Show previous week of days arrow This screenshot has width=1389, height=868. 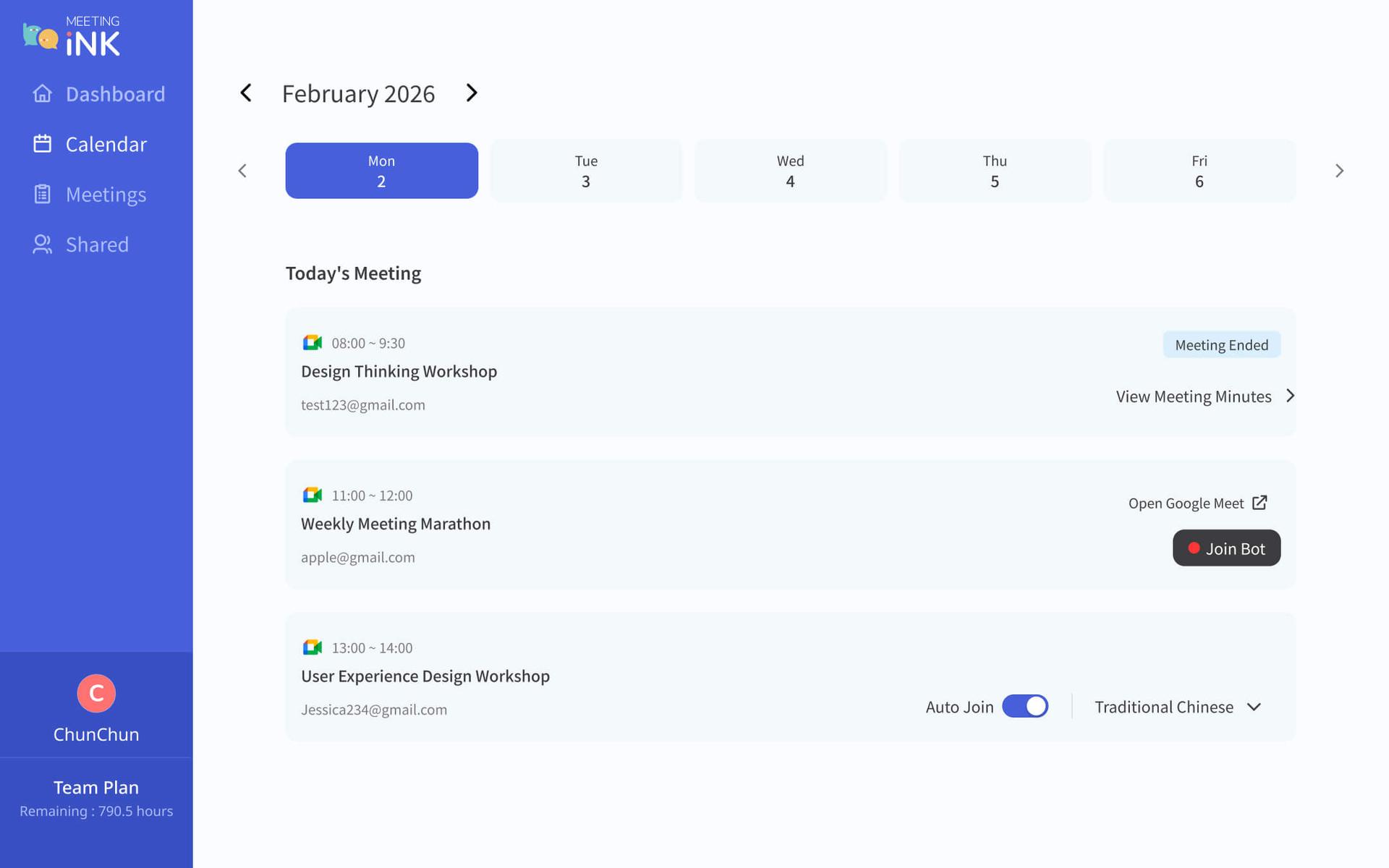point(242,171)
